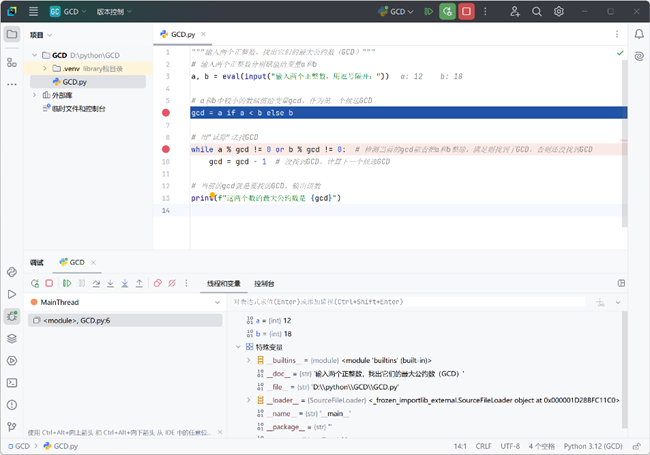
Task: Open editor tab options menu
Action: click(617, 34)
